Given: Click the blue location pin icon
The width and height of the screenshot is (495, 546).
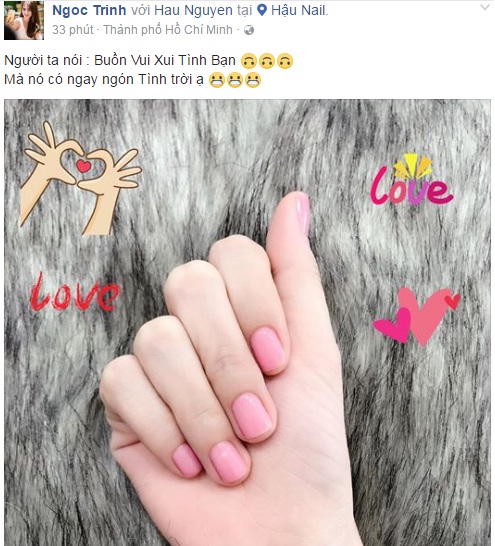Looking at the screenshot, I should pos(262,10).
